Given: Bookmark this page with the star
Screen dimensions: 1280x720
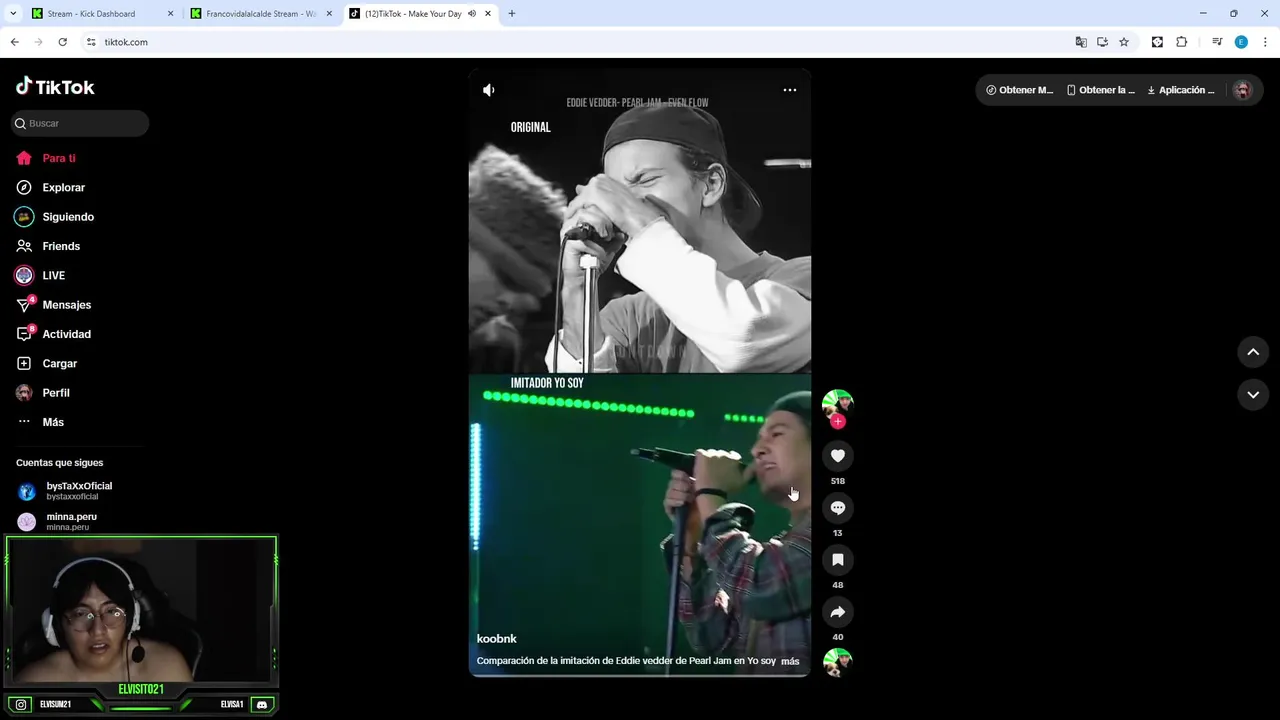Looking at the screenshot, I should (x=1124, y=42).
